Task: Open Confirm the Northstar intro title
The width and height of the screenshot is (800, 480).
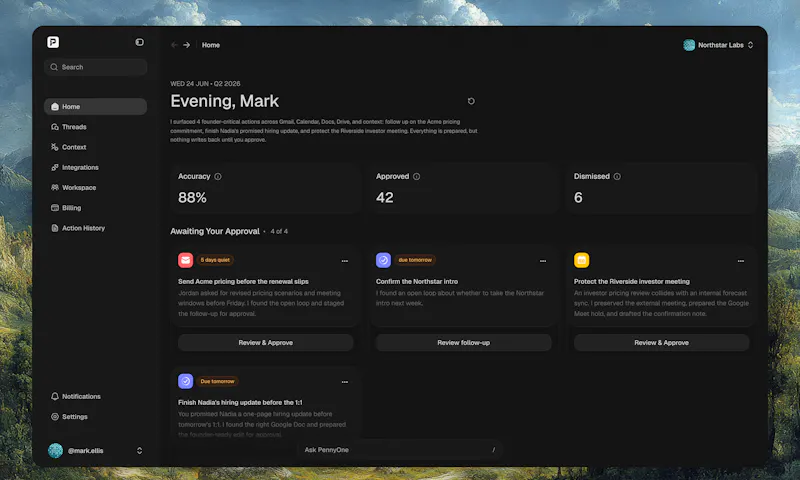Action: pos(417,282)
